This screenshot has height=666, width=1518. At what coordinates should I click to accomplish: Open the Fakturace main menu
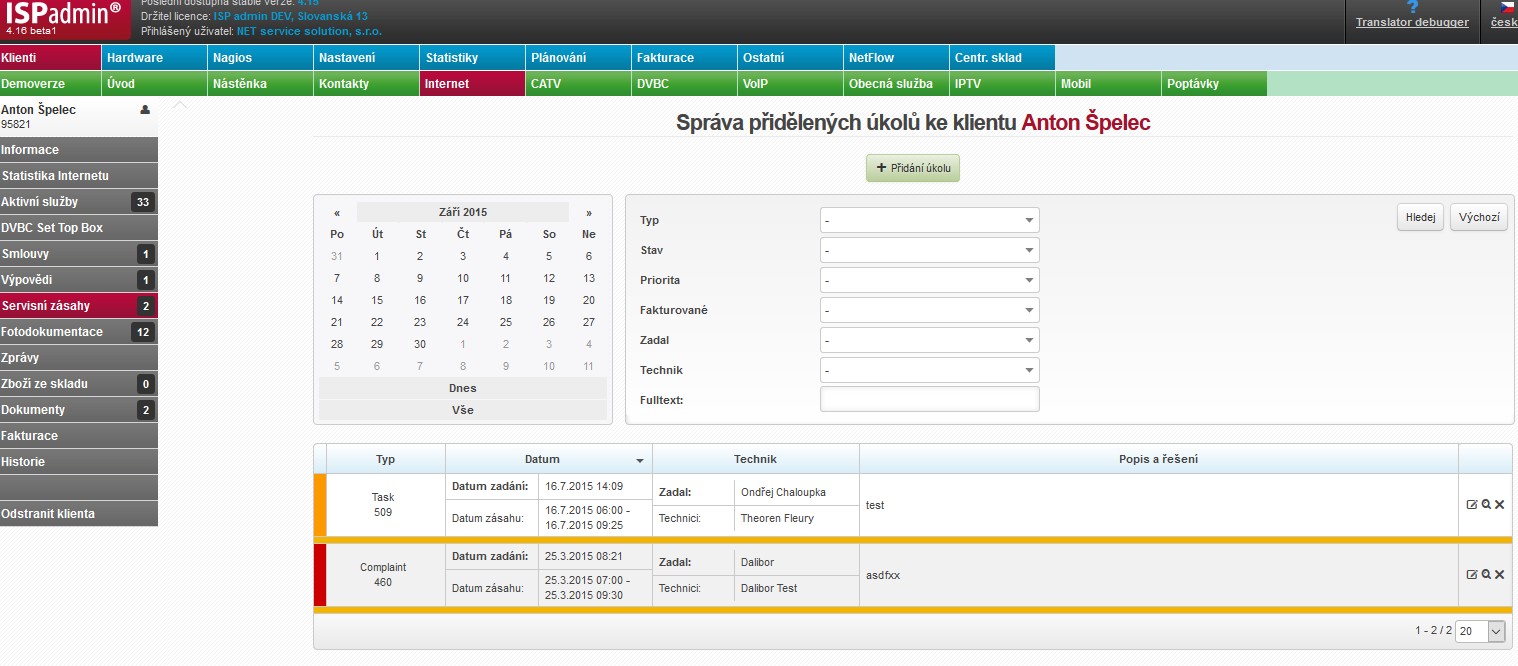(x=685, y=58)
